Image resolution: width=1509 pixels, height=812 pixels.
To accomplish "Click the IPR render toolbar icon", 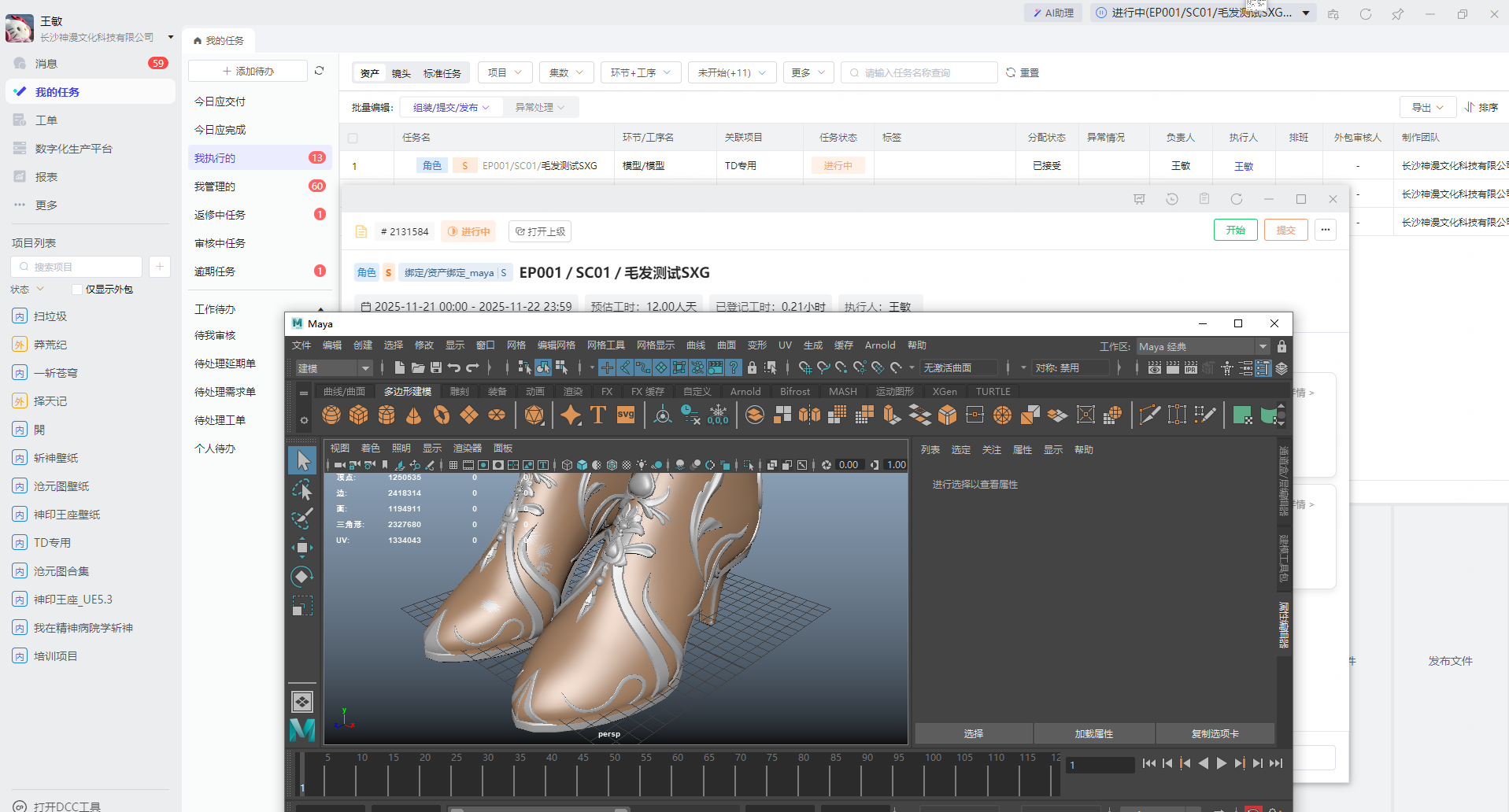I will pyautogui.click(x=1190, y=367).
